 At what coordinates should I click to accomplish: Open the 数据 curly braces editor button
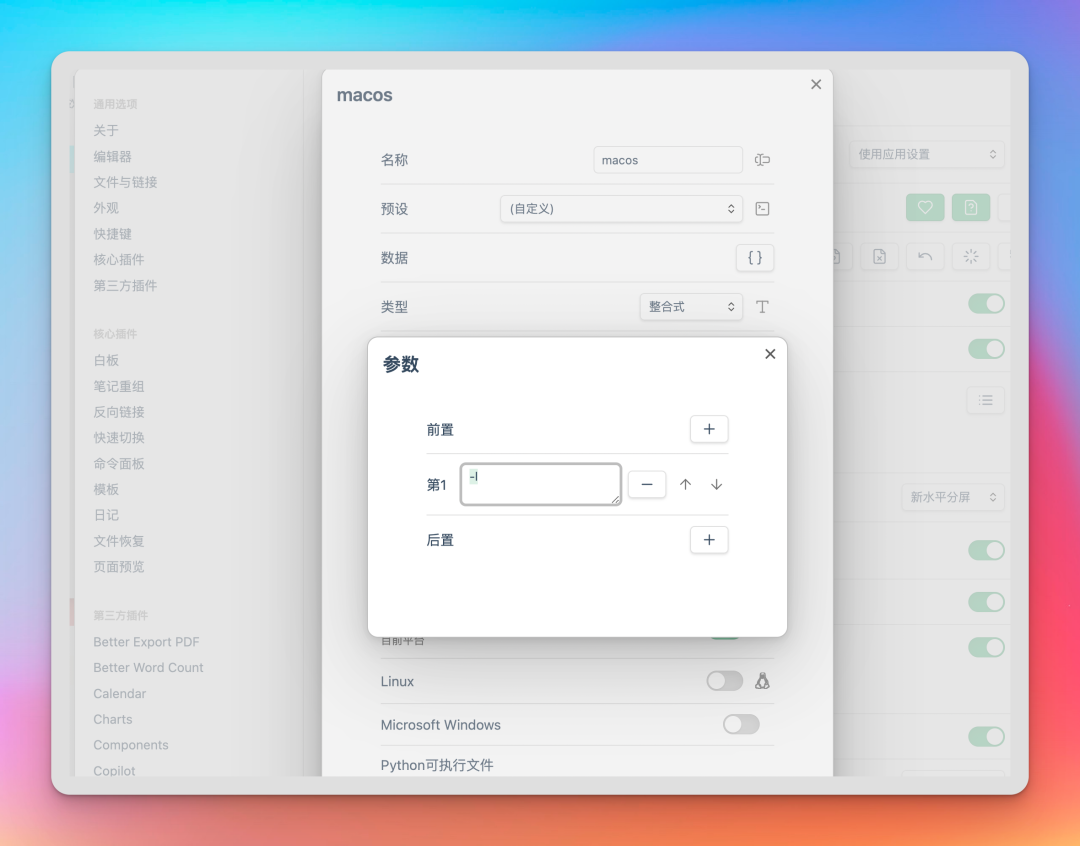755,258
